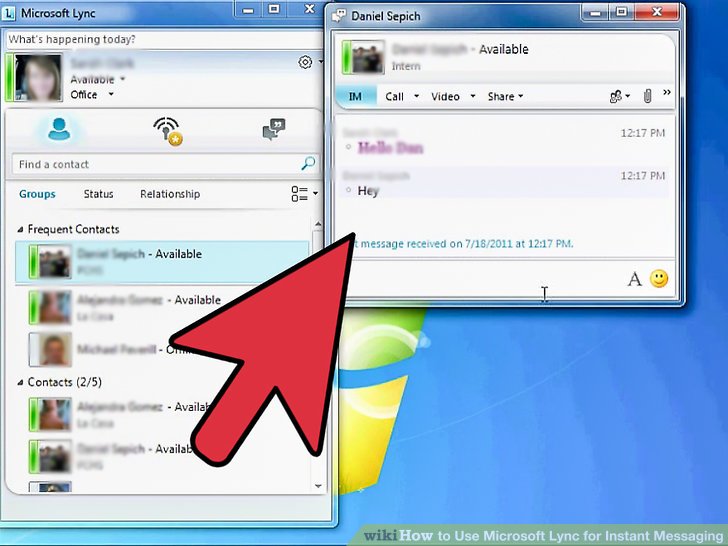This screenshot has width=728, height=546.
Task: Click the 'Hey' message text
Action: coord(368,190)
